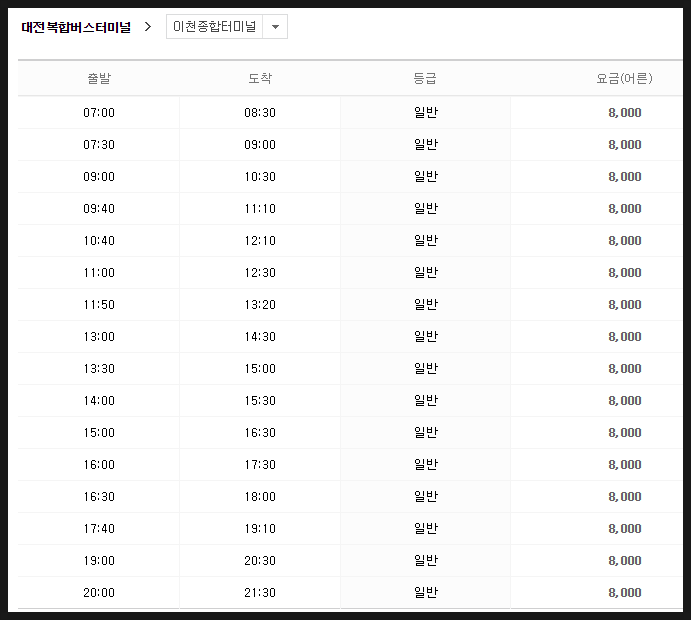Click the 20:30 arrival time
The width and height of the screenshot is (691, 620).
[x=260, y=561]
